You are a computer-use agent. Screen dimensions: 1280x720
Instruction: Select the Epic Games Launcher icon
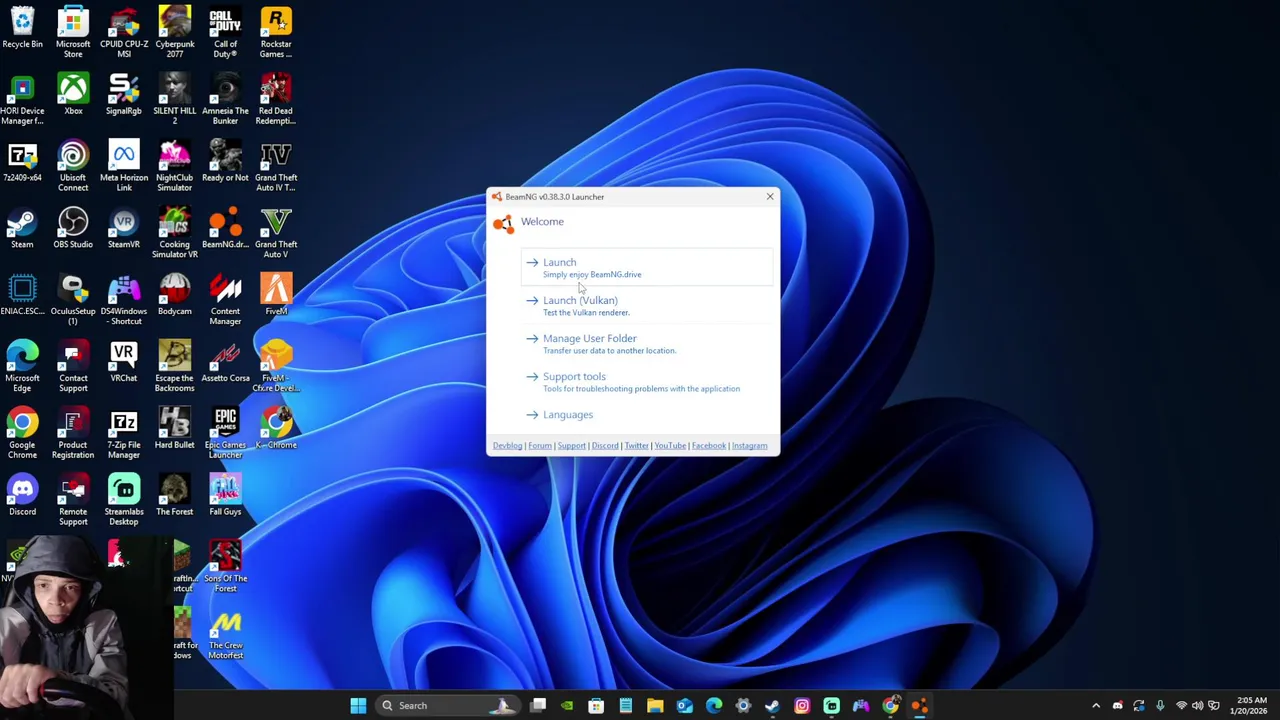pos(225,434)
